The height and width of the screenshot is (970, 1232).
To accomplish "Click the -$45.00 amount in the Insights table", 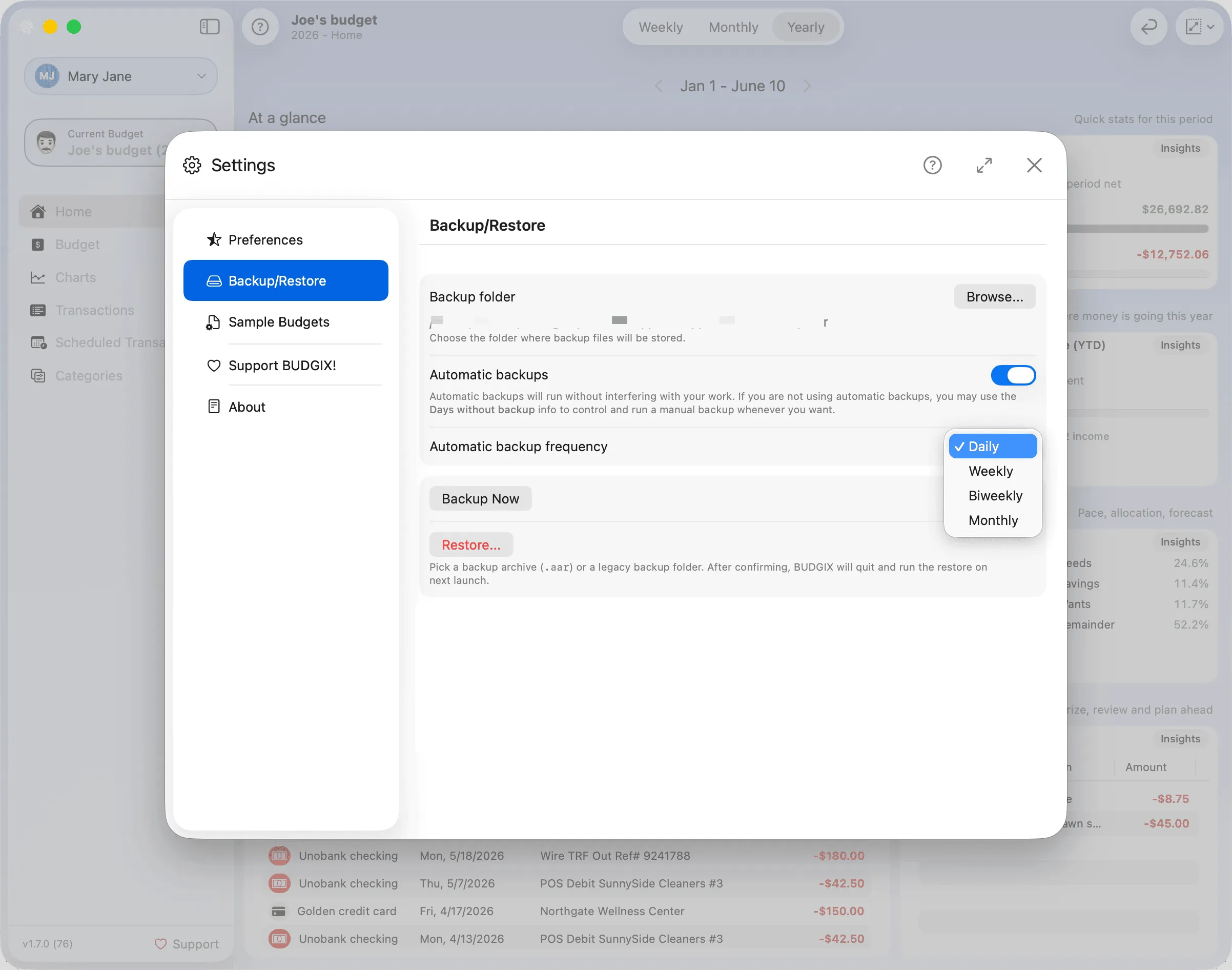I will coord(1166,823).
